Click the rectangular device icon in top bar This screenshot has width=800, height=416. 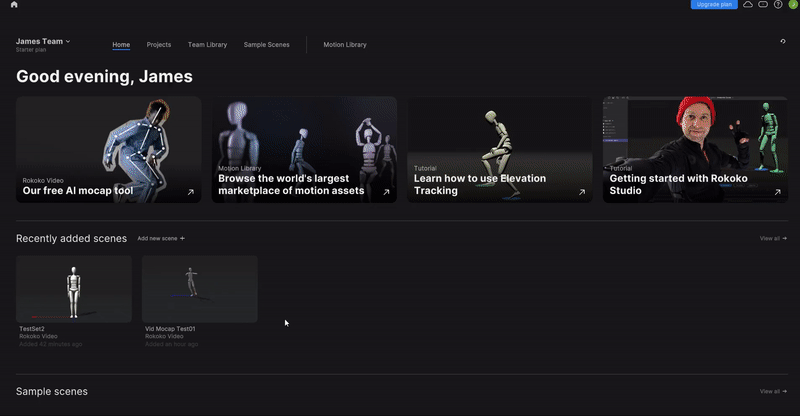[763, 5]
